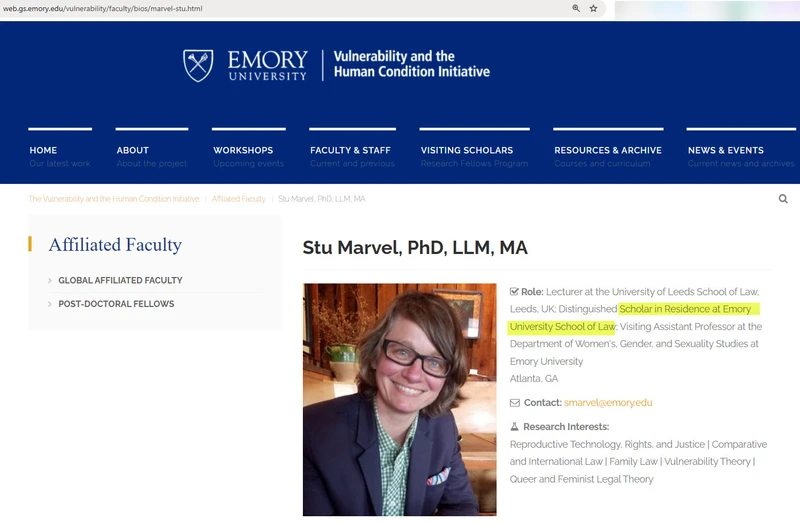Expand Global Affiliated Faculty chevron

[x=49, y=281]
